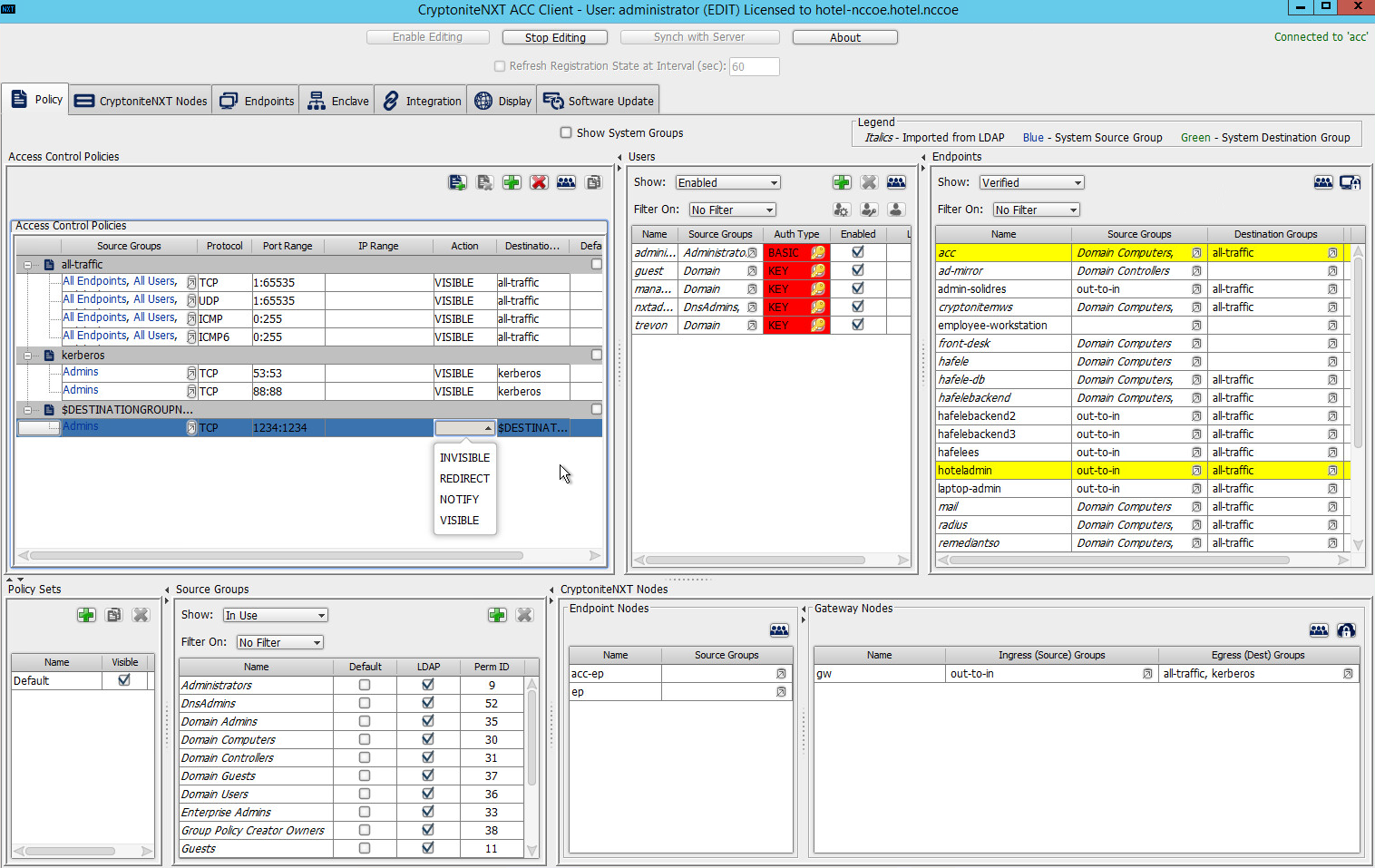Click the single user silhouette icon
Image resolution: width=1375 pixels, height=868 pixels.
pos(896,210)
